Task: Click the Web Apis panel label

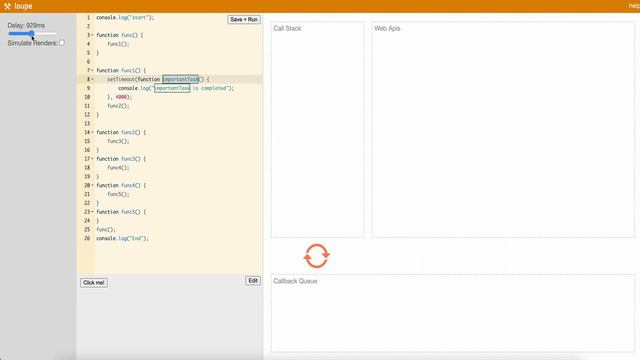Action: coord(387,28)
